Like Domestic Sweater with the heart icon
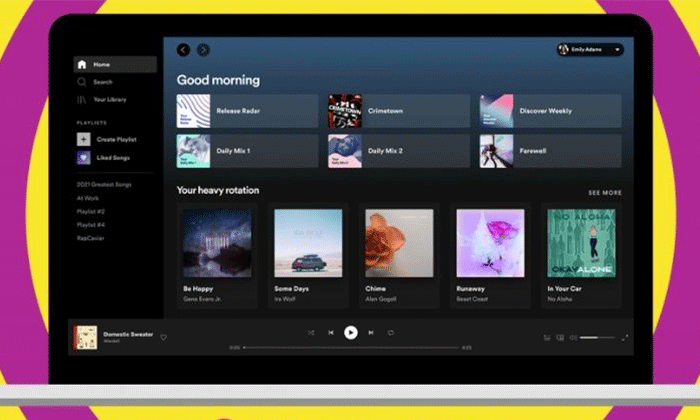700x420 pixels. tap(163, 337)
